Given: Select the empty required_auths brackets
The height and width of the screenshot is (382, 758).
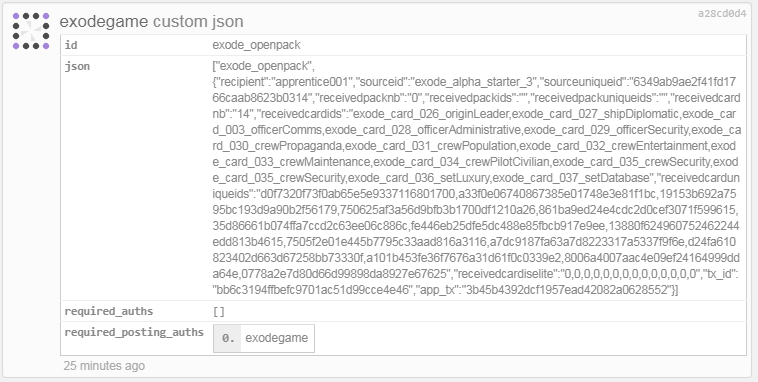Looking at the screenshot, I should (x=219, y=311).
